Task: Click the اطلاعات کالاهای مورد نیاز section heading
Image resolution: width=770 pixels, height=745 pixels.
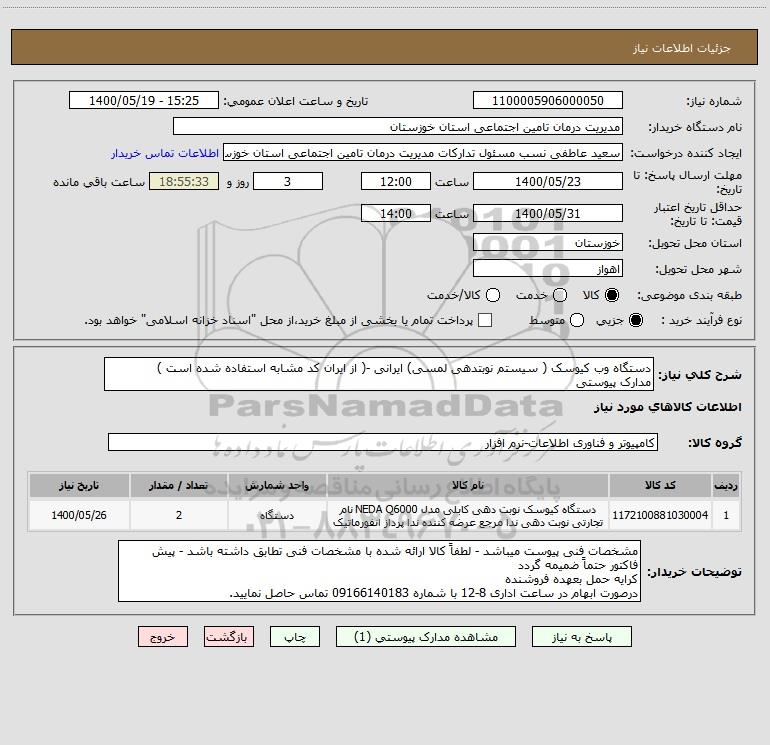Action: pos(667,407)
